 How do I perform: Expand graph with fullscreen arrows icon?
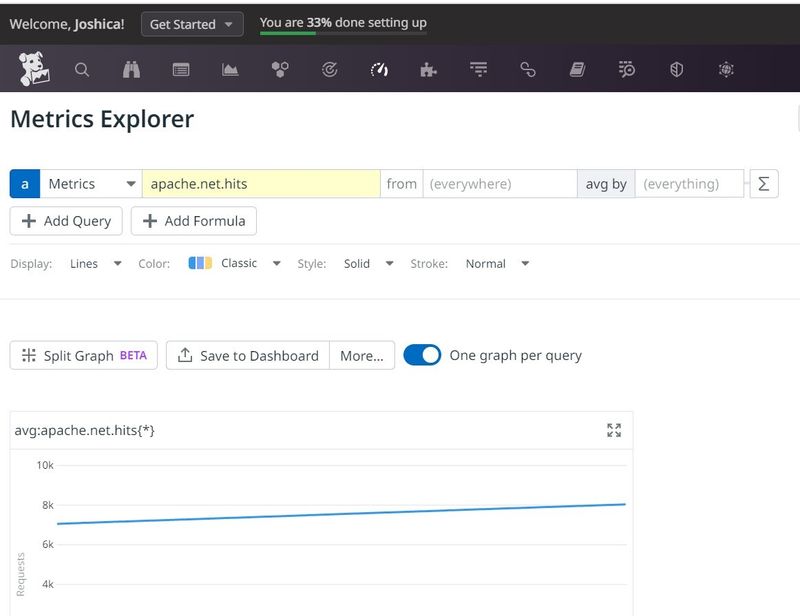614,430
